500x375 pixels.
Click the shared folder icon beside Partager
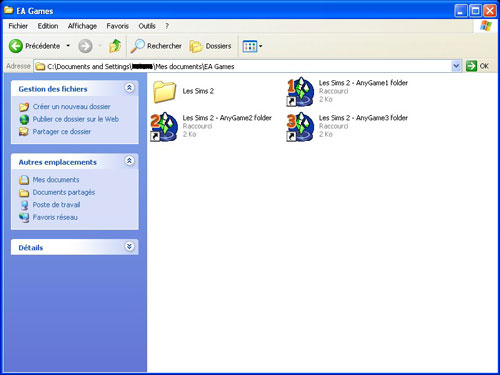[24, 132]
